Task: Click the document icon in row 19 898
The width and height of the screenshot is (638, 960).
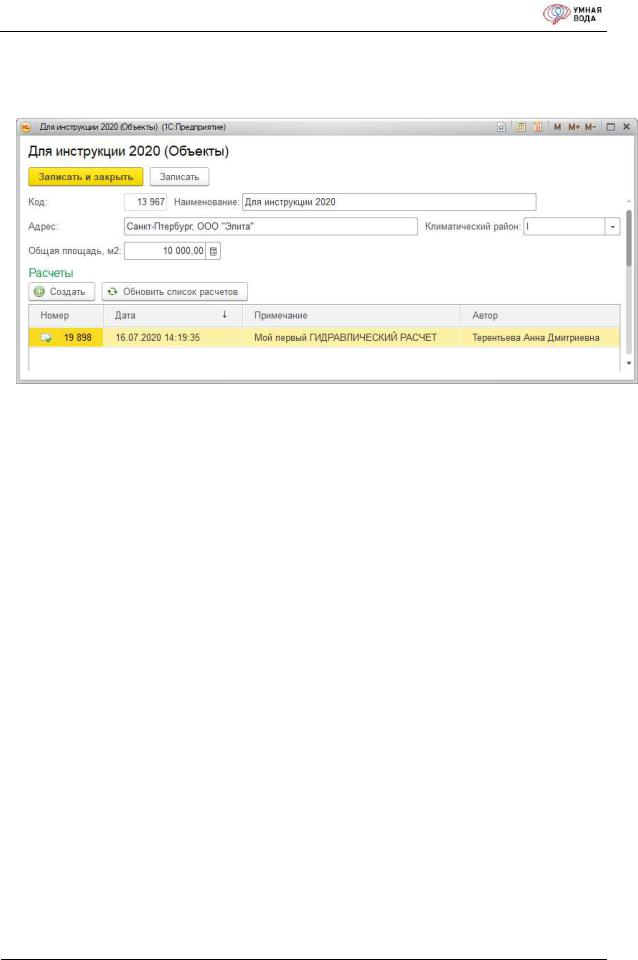Action: [47, 337]
